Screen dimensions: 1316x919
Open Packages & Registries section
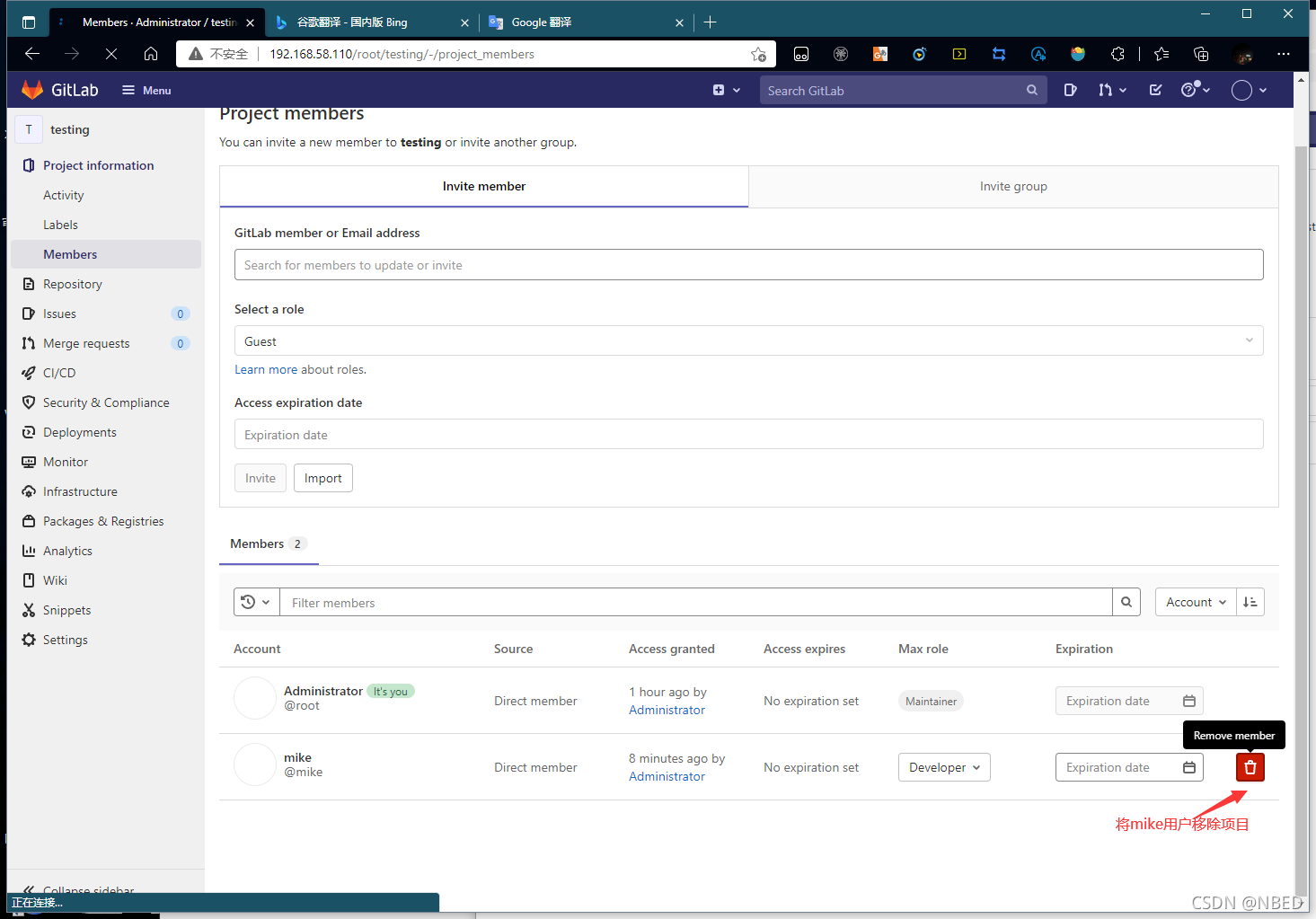click(103, 521)
